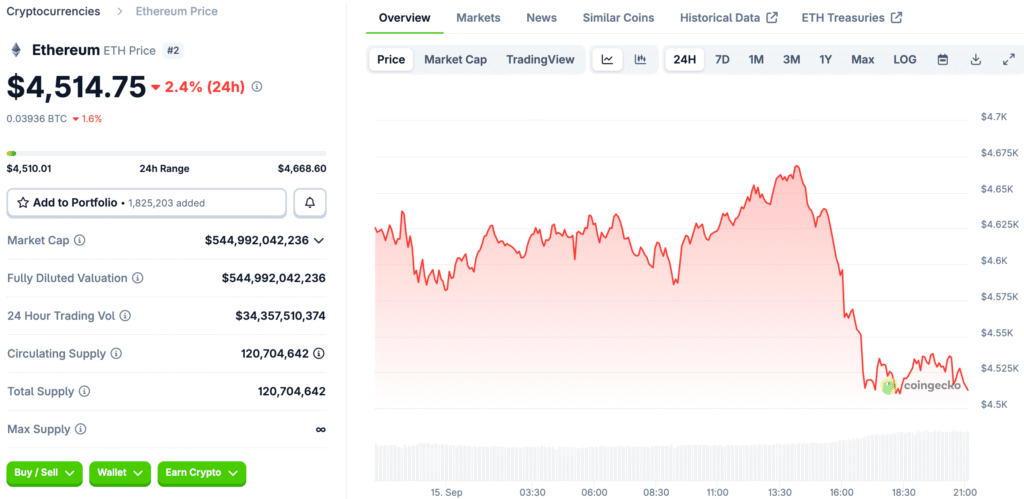
Task: Download chart data icon
Action: [x=976, y=59]
